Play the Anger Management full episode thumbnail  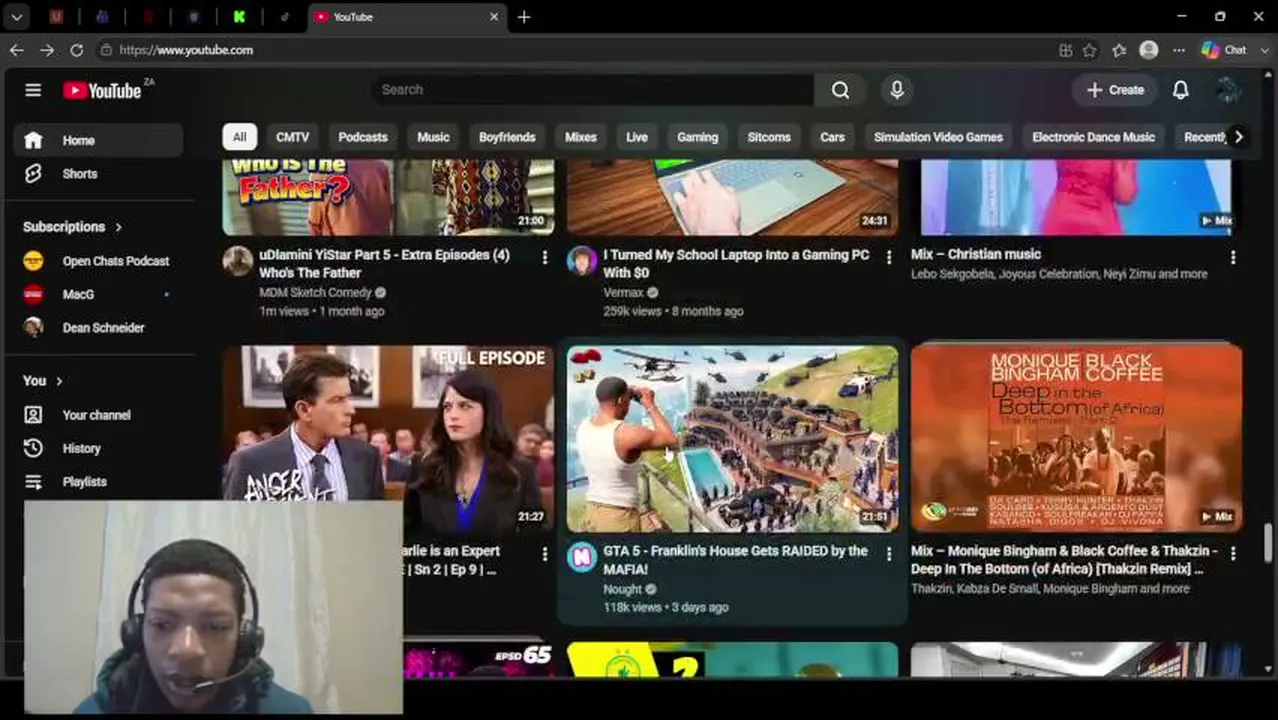click(388, 439)
